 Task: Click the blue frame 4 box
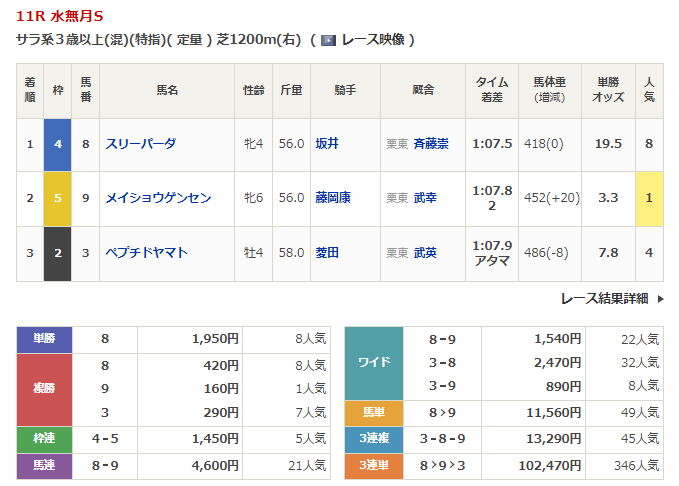(x=58, y=144)
